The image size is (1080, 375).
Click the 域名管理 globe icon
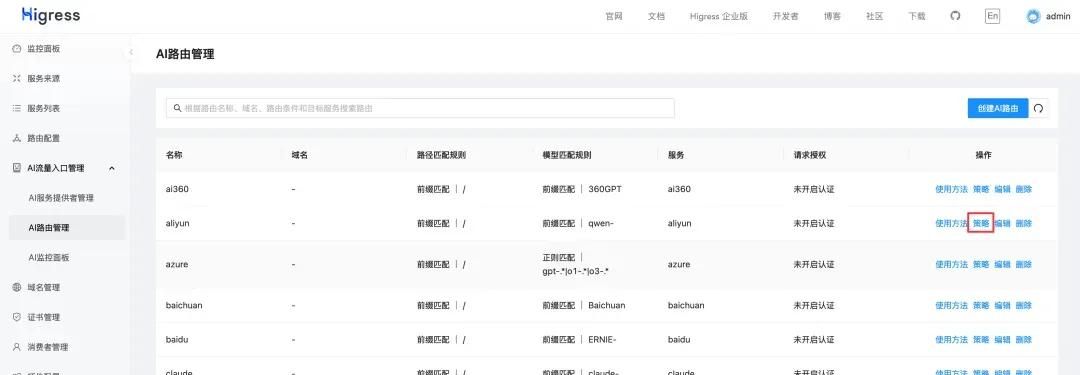point(17,287)
